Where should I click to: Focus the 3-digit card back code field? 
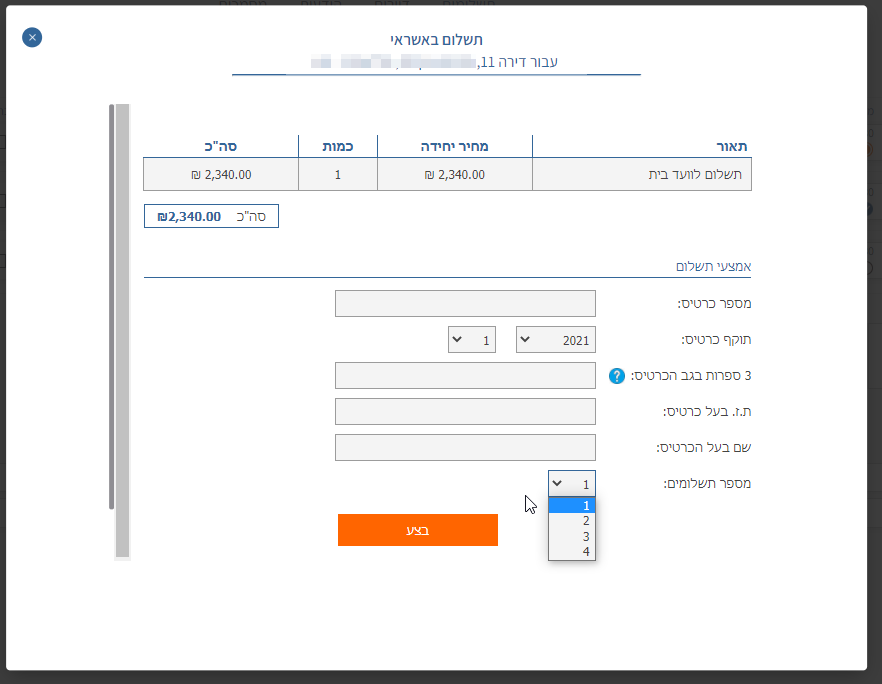[x=465, y=376]
